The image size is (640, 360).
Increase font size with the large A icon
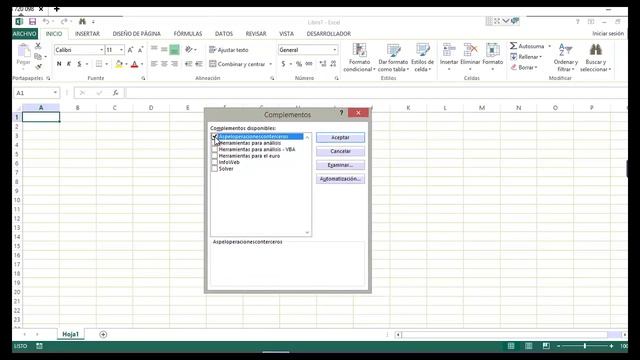click(130, 50)
